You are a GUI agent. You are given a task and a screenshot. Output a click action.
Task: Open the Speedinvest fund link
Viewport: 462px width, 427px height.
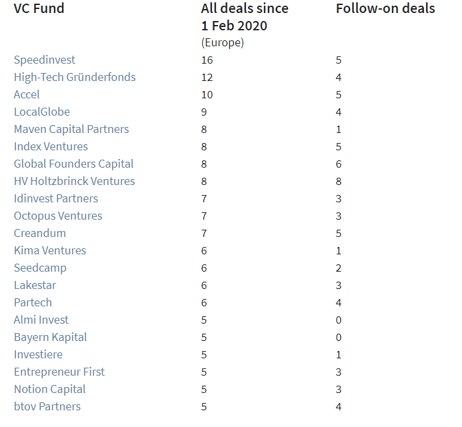[44, 60]
